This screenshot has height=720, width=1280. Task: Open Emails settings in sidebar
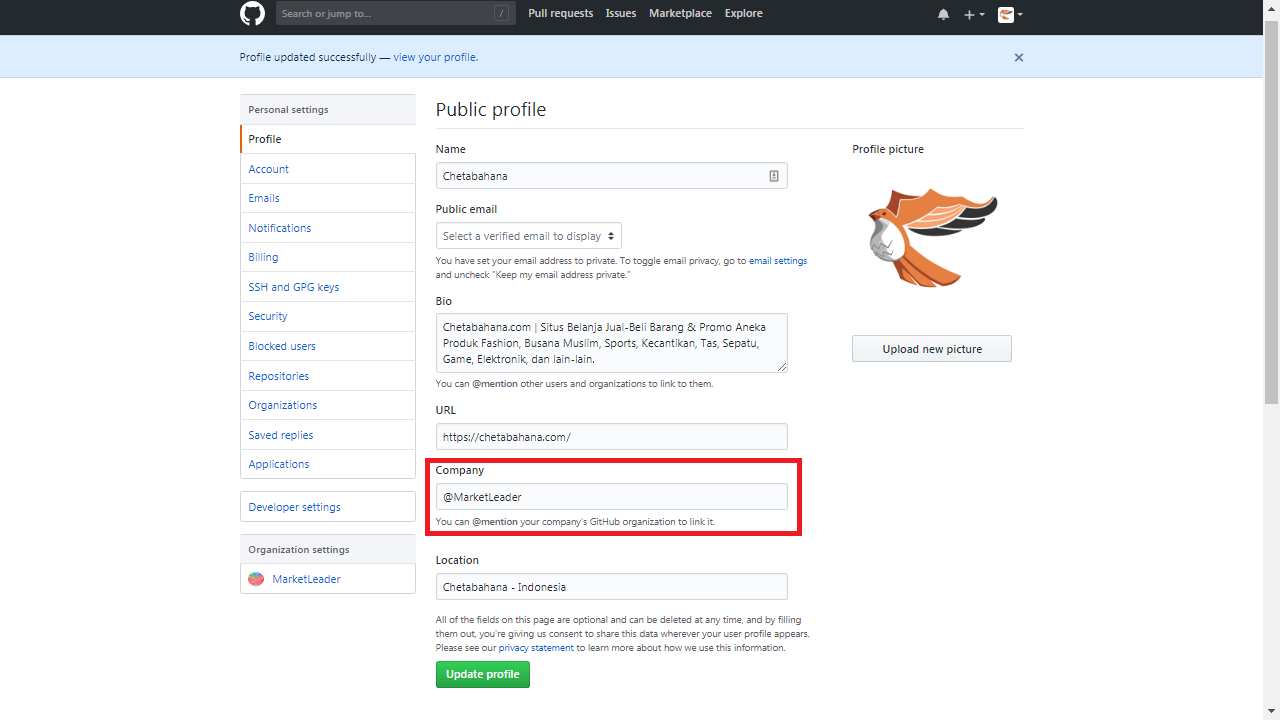328,198
